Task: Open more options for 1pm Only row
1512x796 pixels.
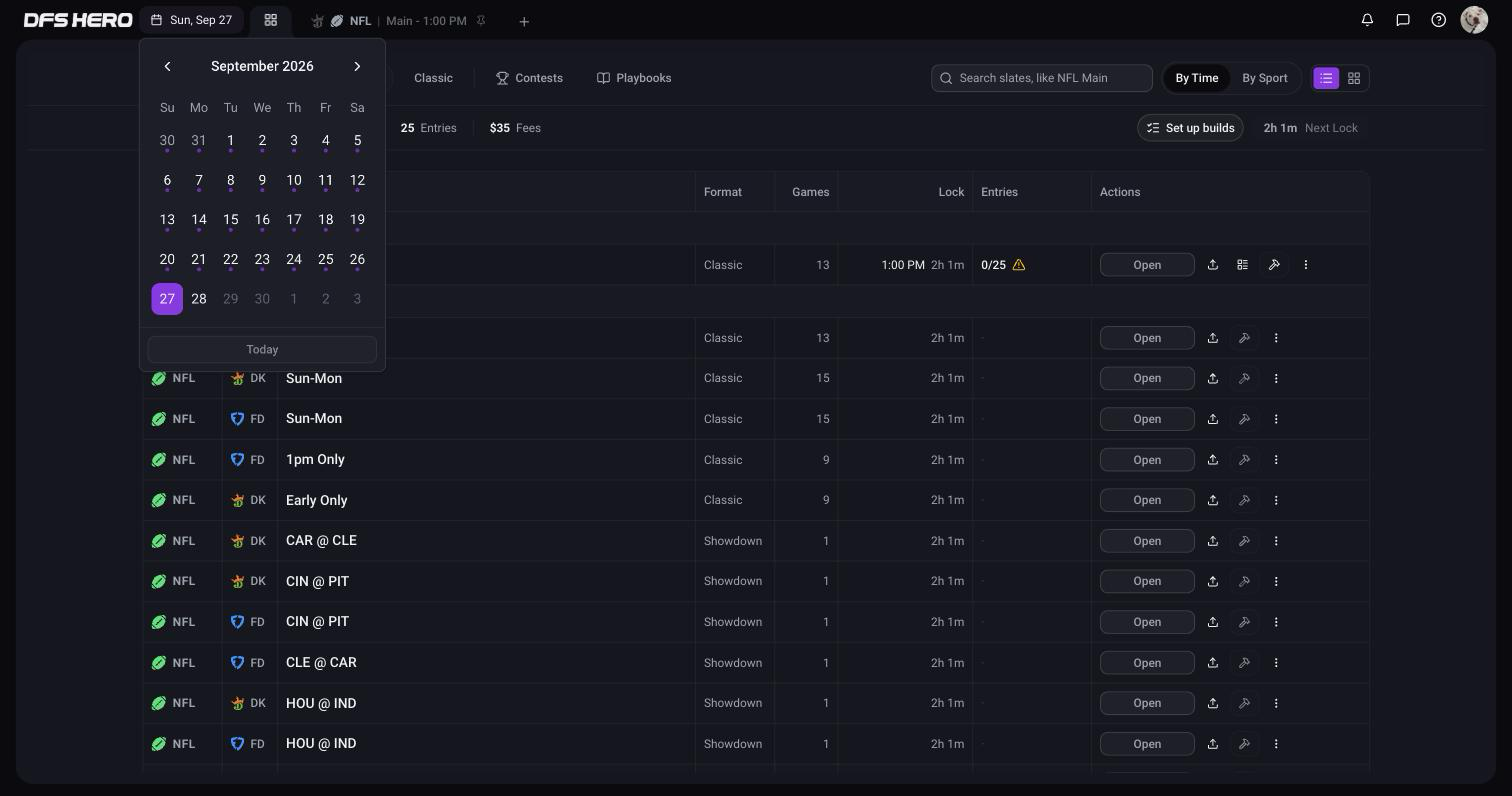Action: (x=1276, y=460)
